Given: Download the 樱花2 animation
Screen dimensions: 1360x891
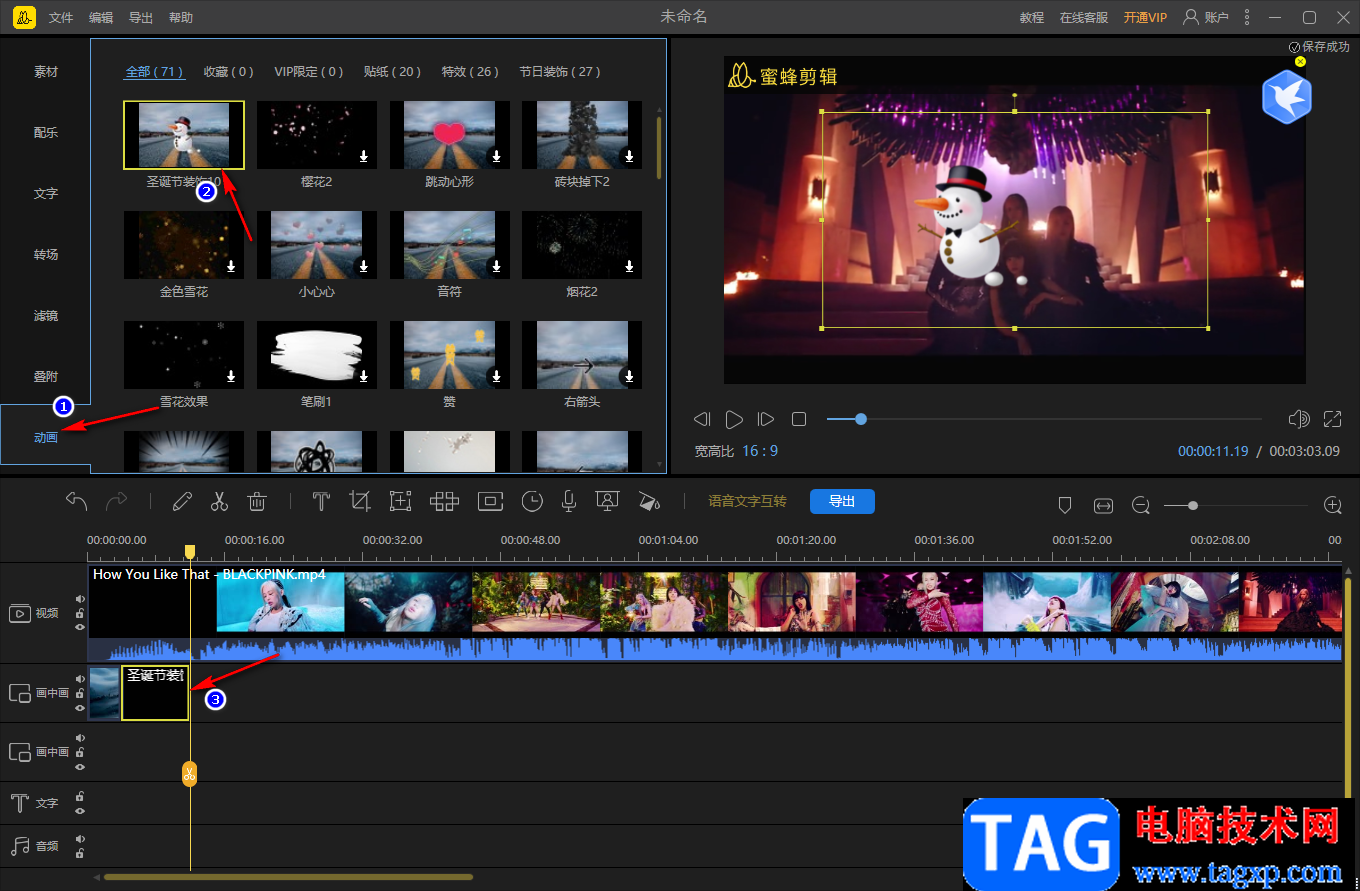Looking at the screenshot, I should tap(364, 156).
